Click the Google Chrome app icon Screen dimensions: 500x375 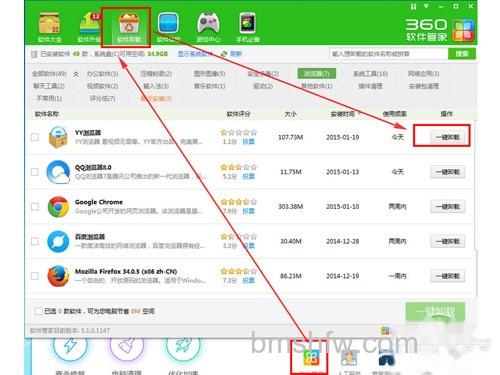coord(58,207)
